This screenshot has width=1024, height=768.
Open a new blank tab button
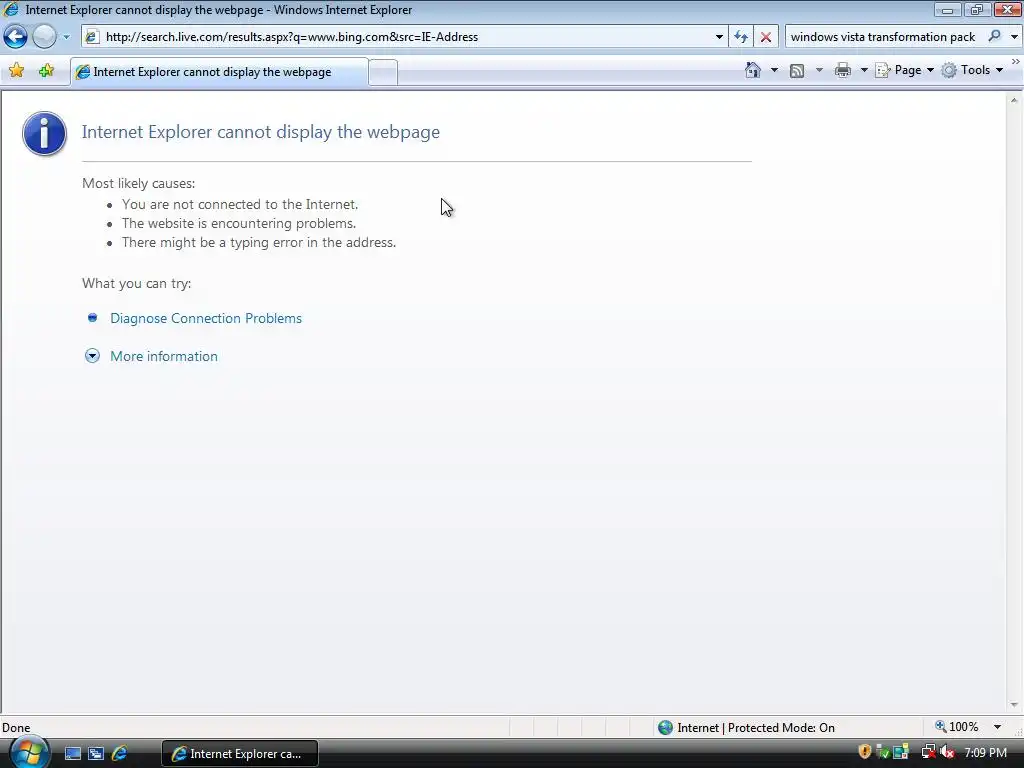coord(383,72)
